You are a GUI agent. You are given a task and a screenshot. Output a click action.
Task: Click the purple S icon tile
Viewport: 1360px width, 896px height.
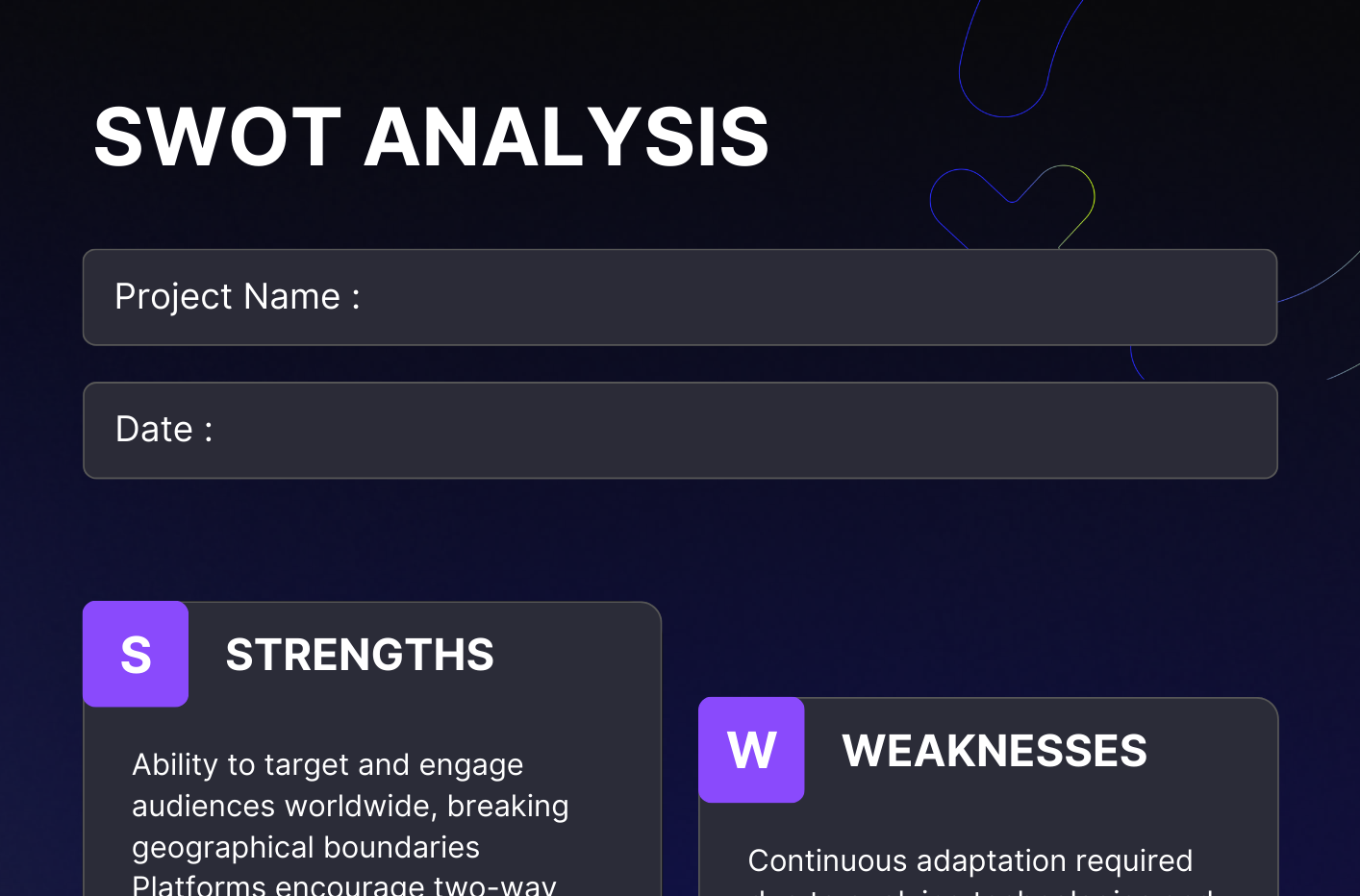[136, 655]
